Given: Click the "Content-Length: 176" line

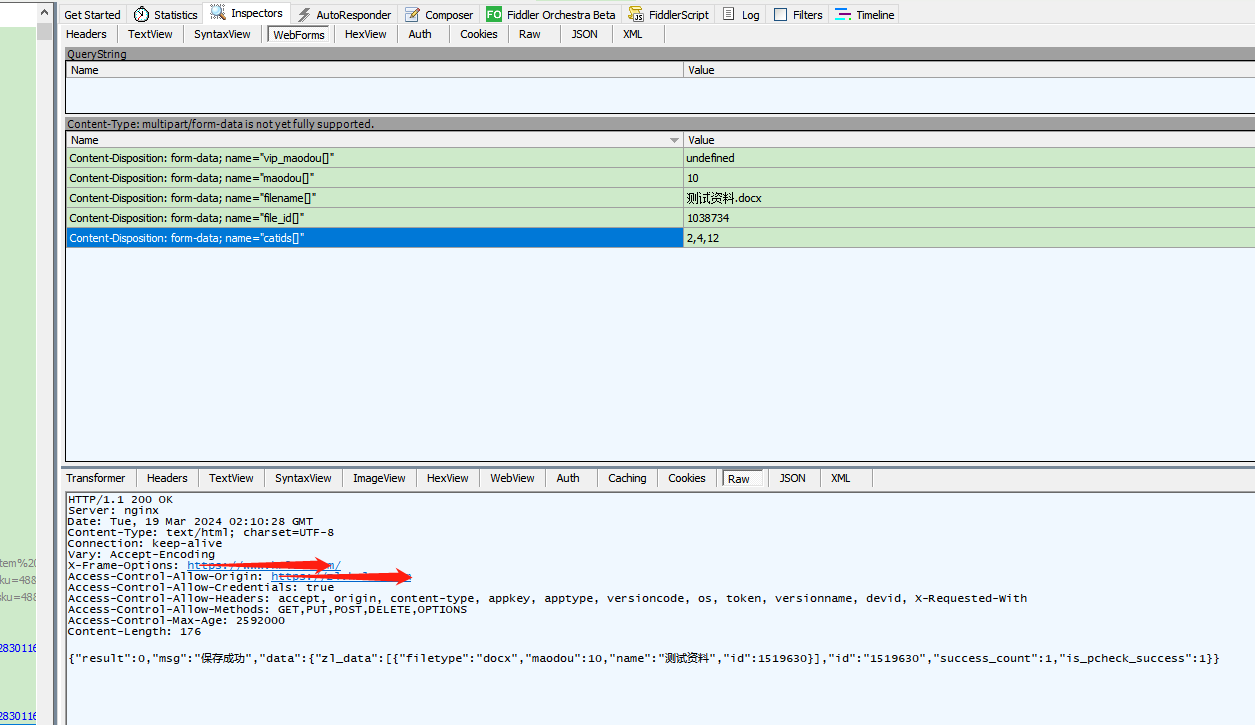Looking at the screenshot, I should click(134, 631).
